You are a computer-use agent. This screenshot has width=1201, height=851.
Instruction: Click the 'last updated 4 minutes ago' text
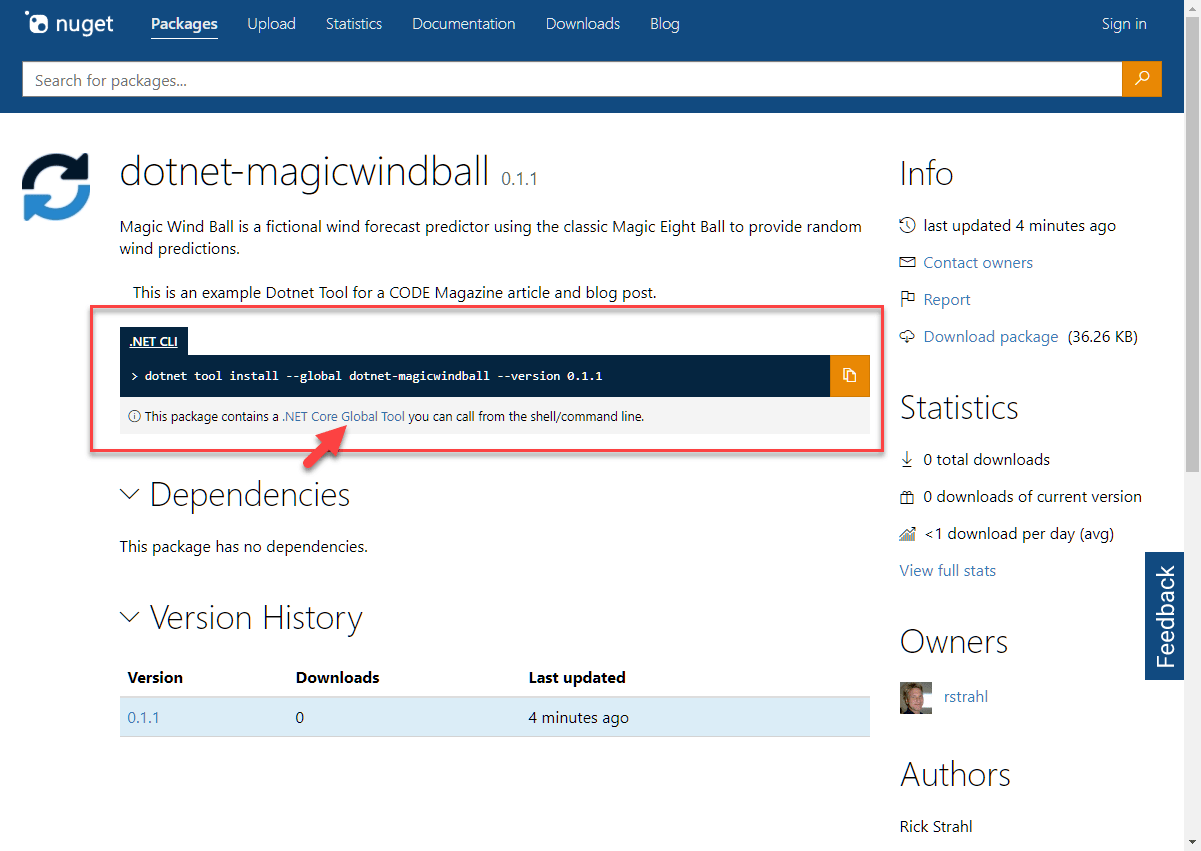pos(1020,225)
